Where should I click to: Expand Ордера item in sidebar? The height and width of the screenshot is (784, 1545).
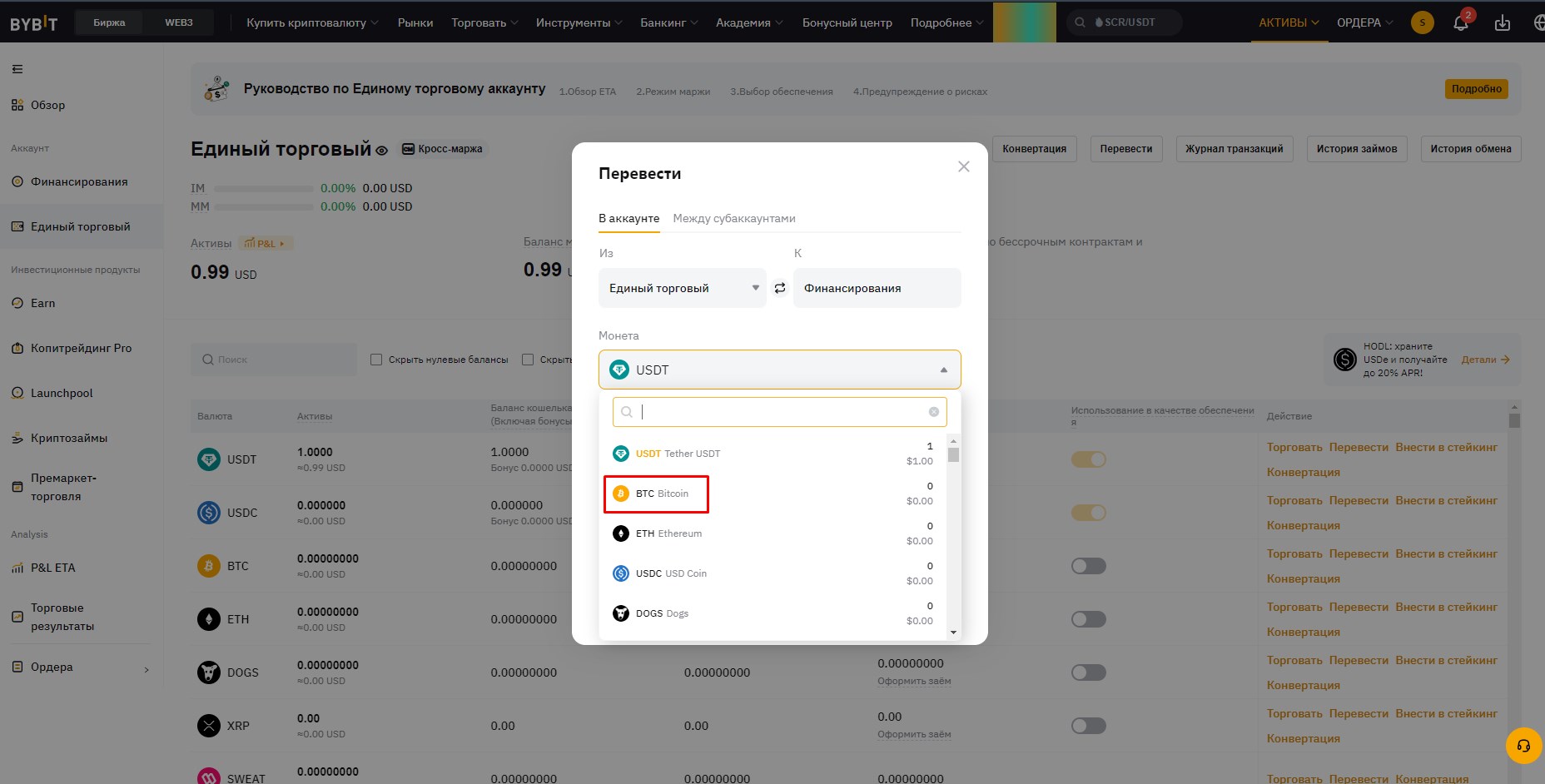(x=81, y=667)
